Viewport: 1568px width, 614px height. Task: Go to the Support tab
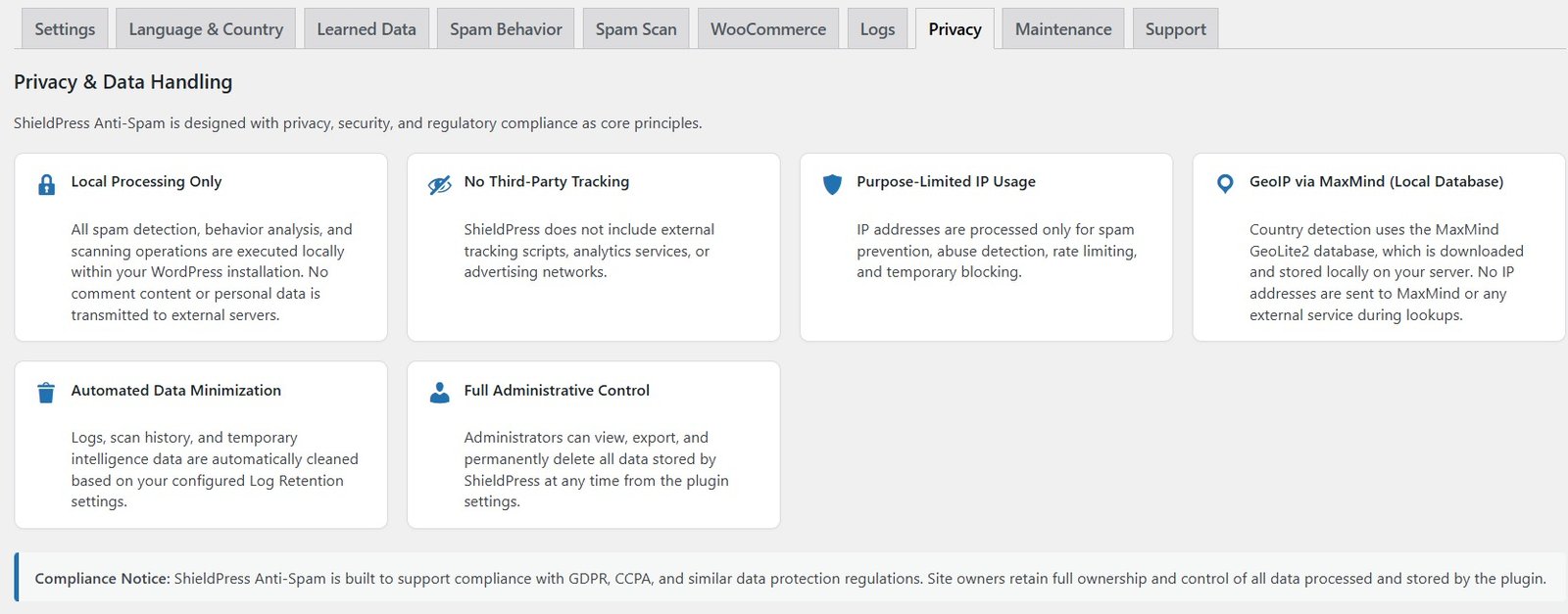point(1174,28)
